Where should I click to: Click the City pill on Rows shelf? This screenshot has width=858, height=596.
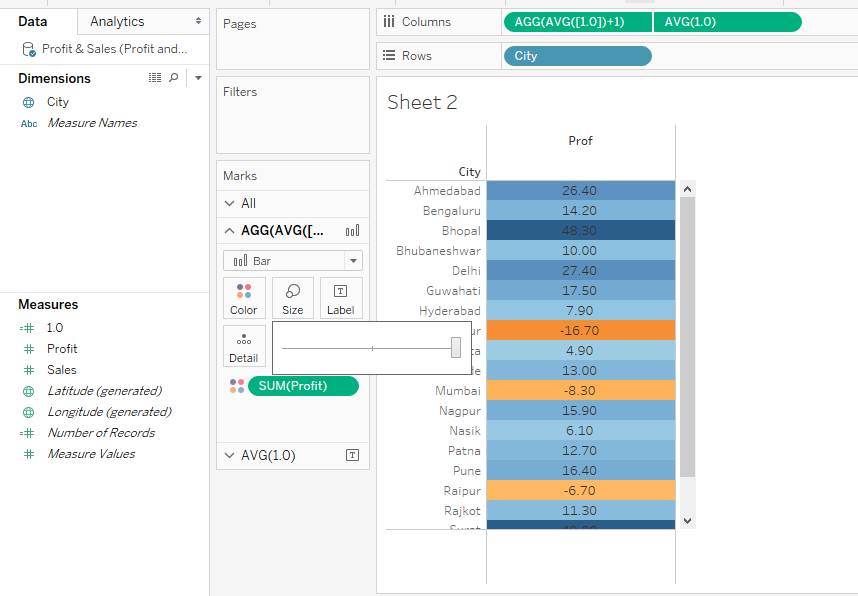[577, 56]
